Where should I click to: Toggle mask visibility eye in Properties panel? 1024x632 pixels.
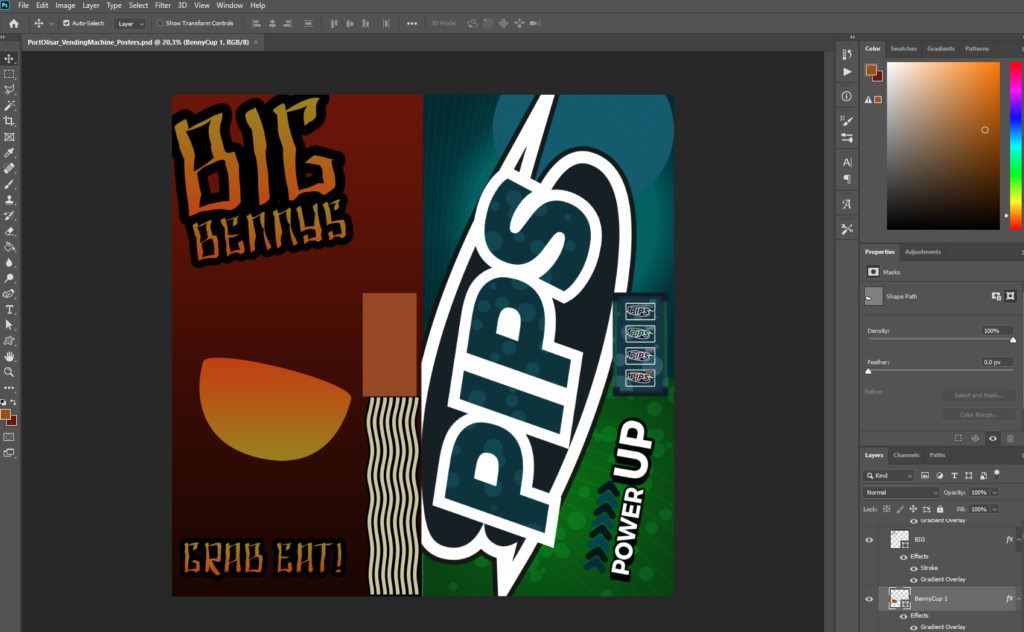(x=993, y=439)
